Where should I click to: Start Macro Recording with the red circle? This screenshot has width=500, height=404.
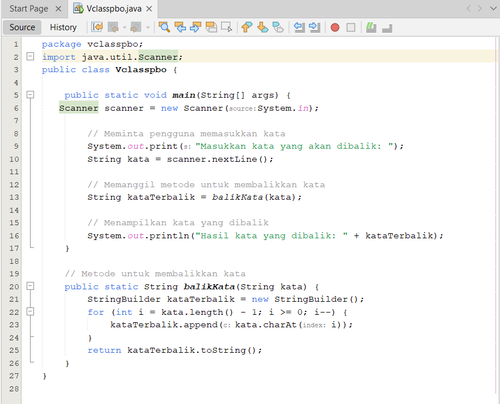click(x=335, y=27)
